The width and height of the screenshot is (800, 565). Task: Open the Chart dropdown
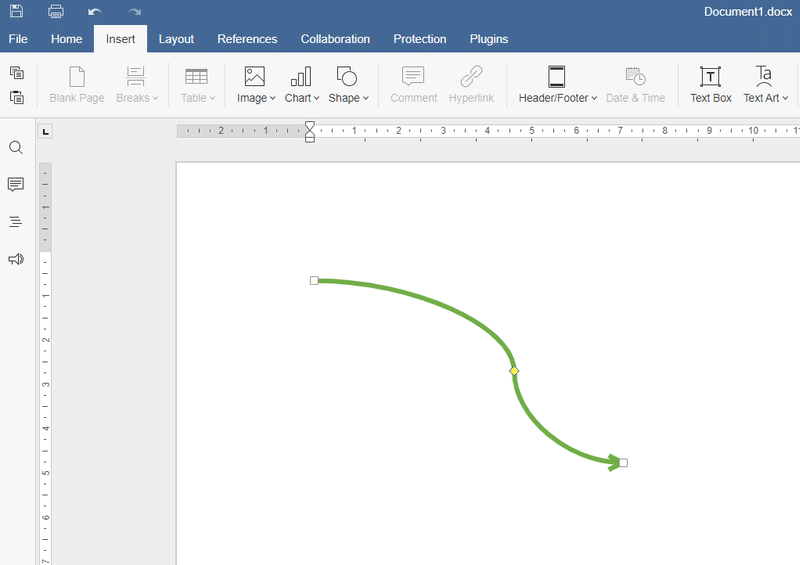(302, 85)
